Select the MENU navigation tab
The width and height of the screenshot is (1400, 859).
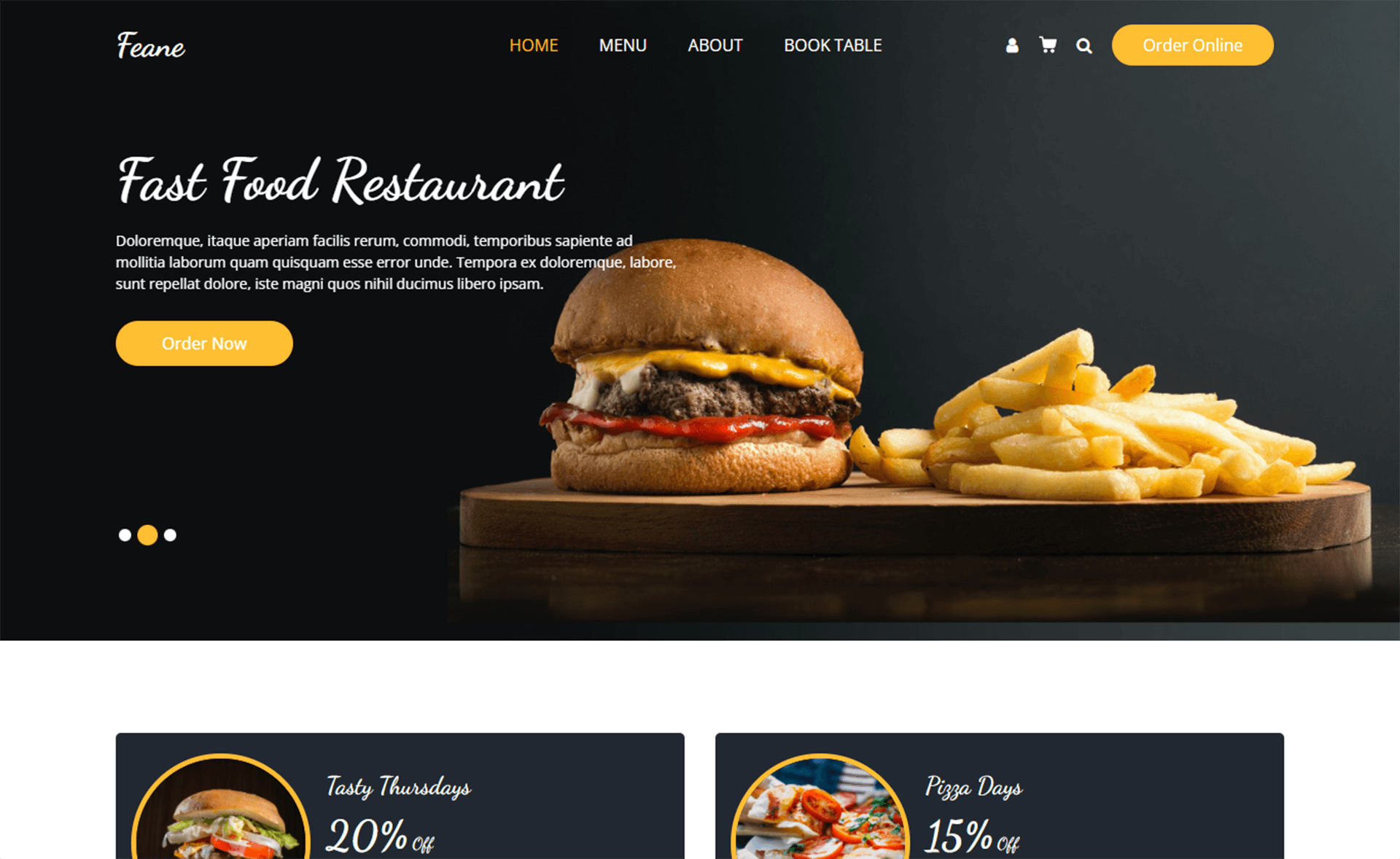(x=622, y=45)
